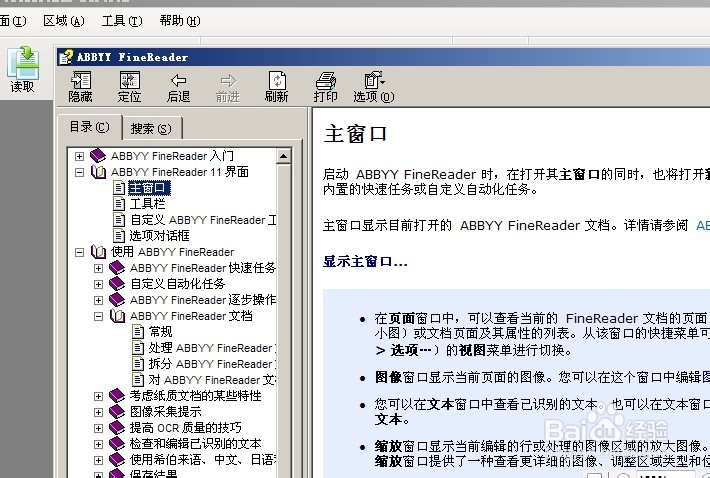Collapse the 使用 ABBYY FineReader node
This screenshot has width=710, height=478.
(79, 252)
